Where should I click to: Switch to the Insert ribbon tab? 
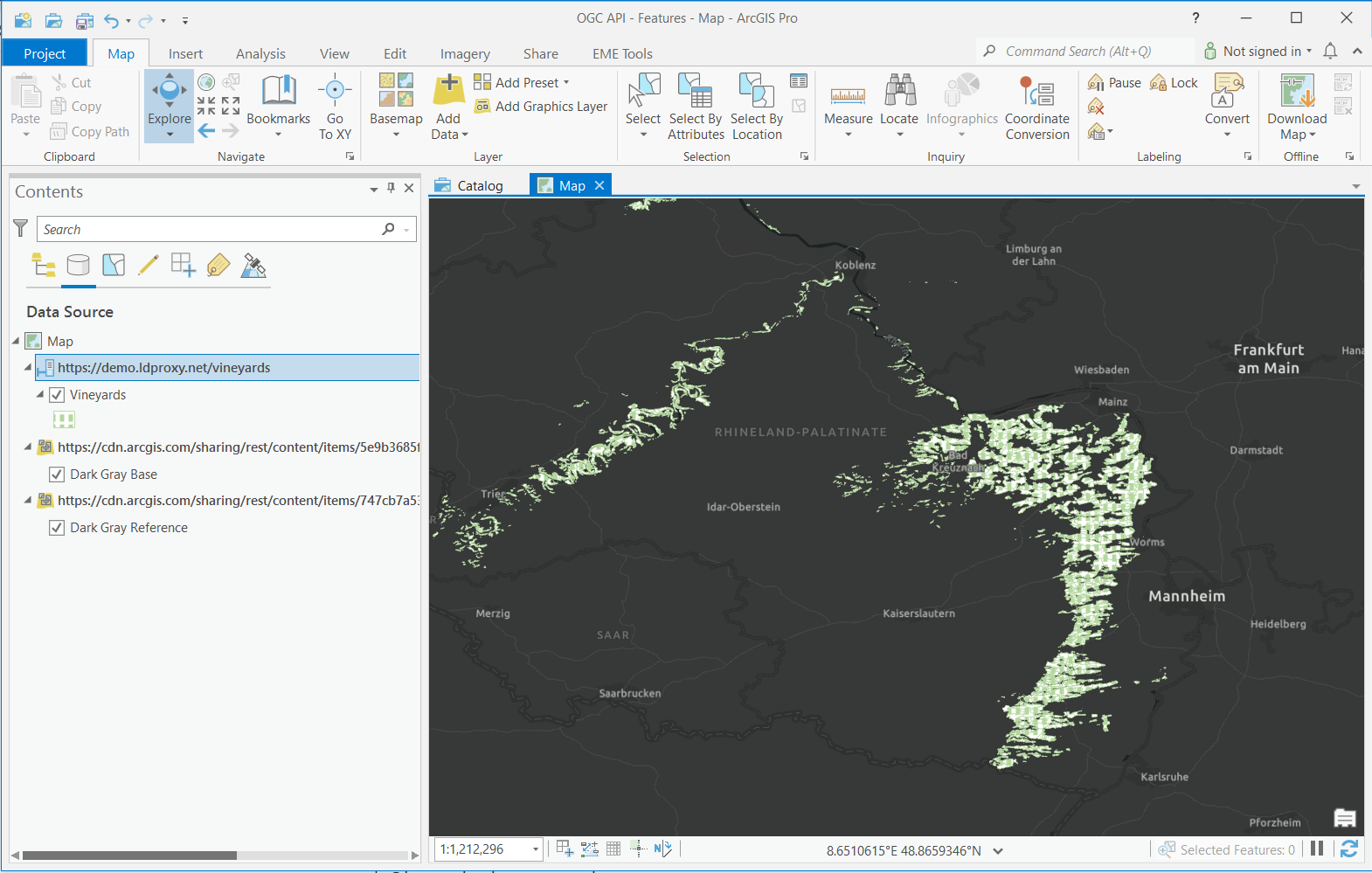[185, 53]
